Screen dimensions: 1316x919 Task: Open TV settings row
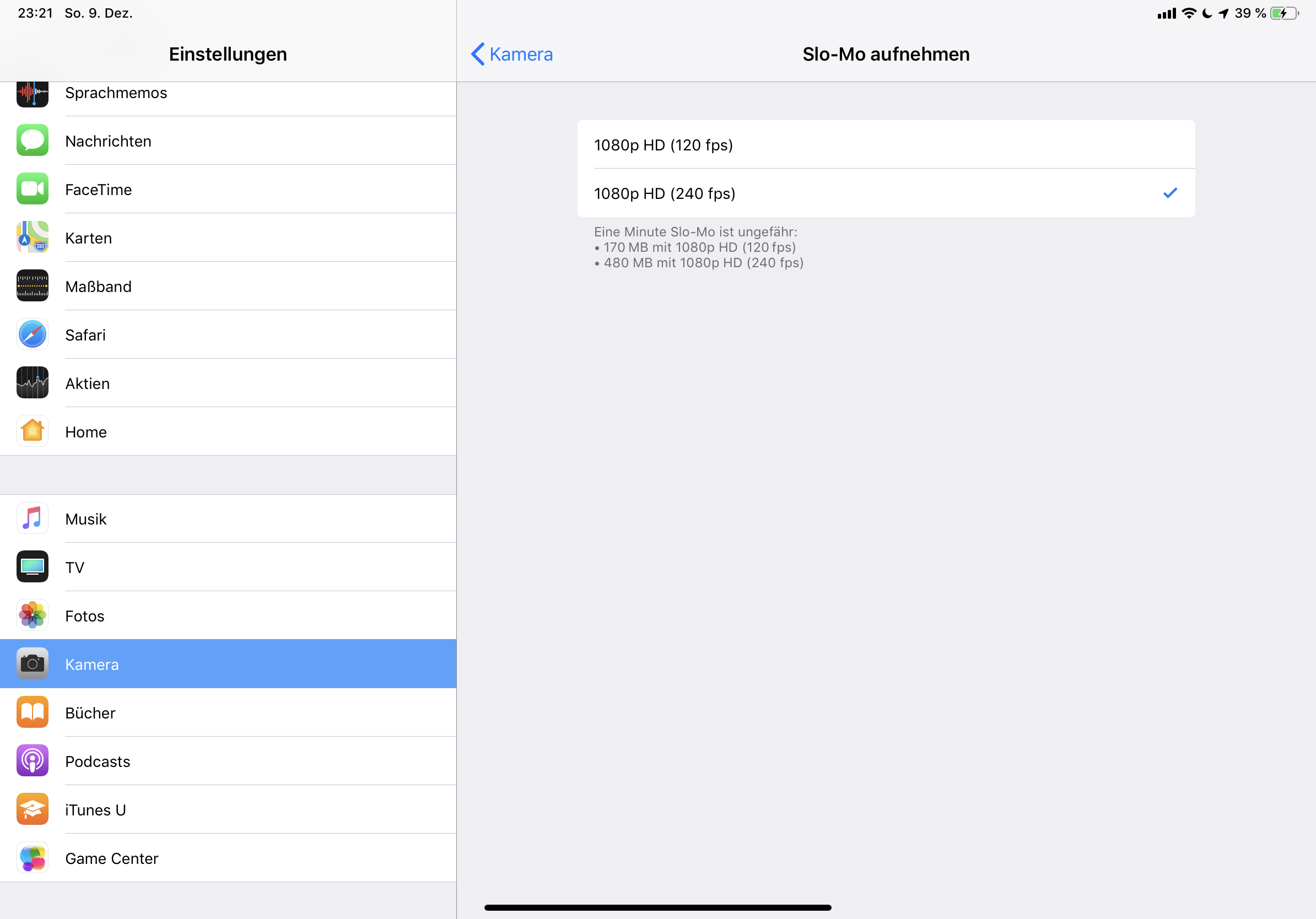[x=228, y=567]
